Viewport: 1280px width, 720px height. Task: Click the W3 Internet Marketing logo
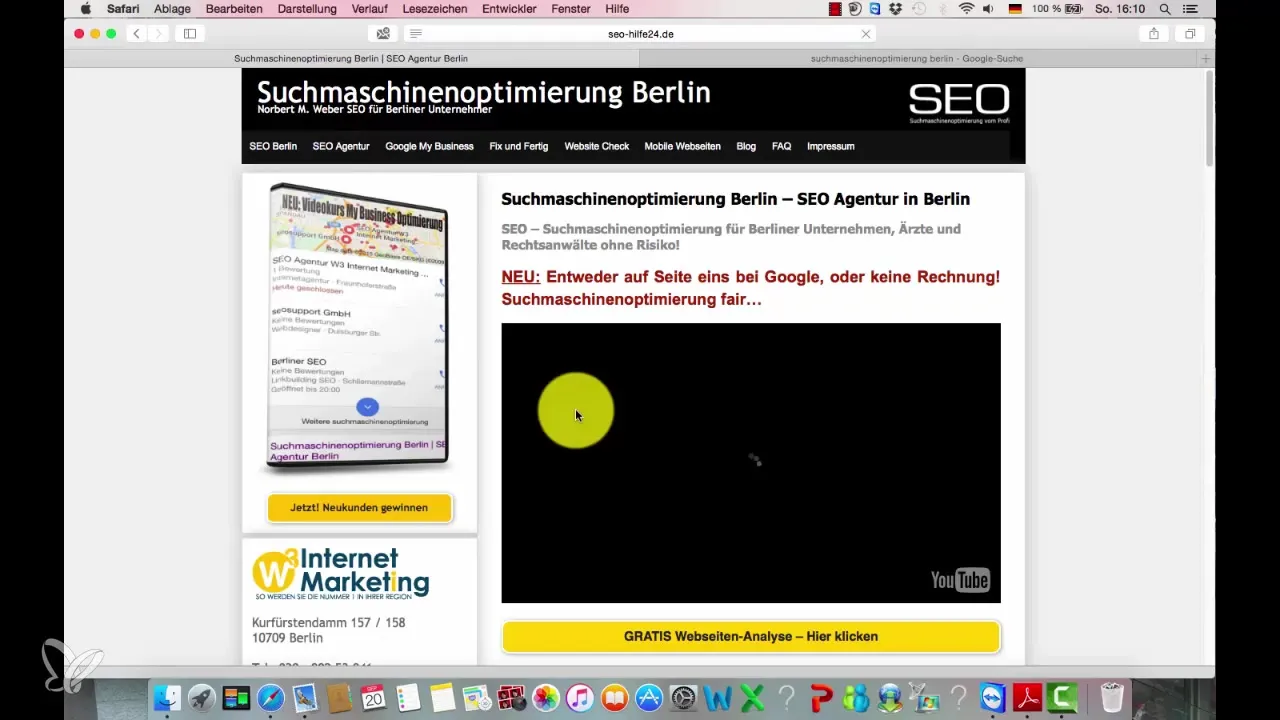(x=341, y=573)
